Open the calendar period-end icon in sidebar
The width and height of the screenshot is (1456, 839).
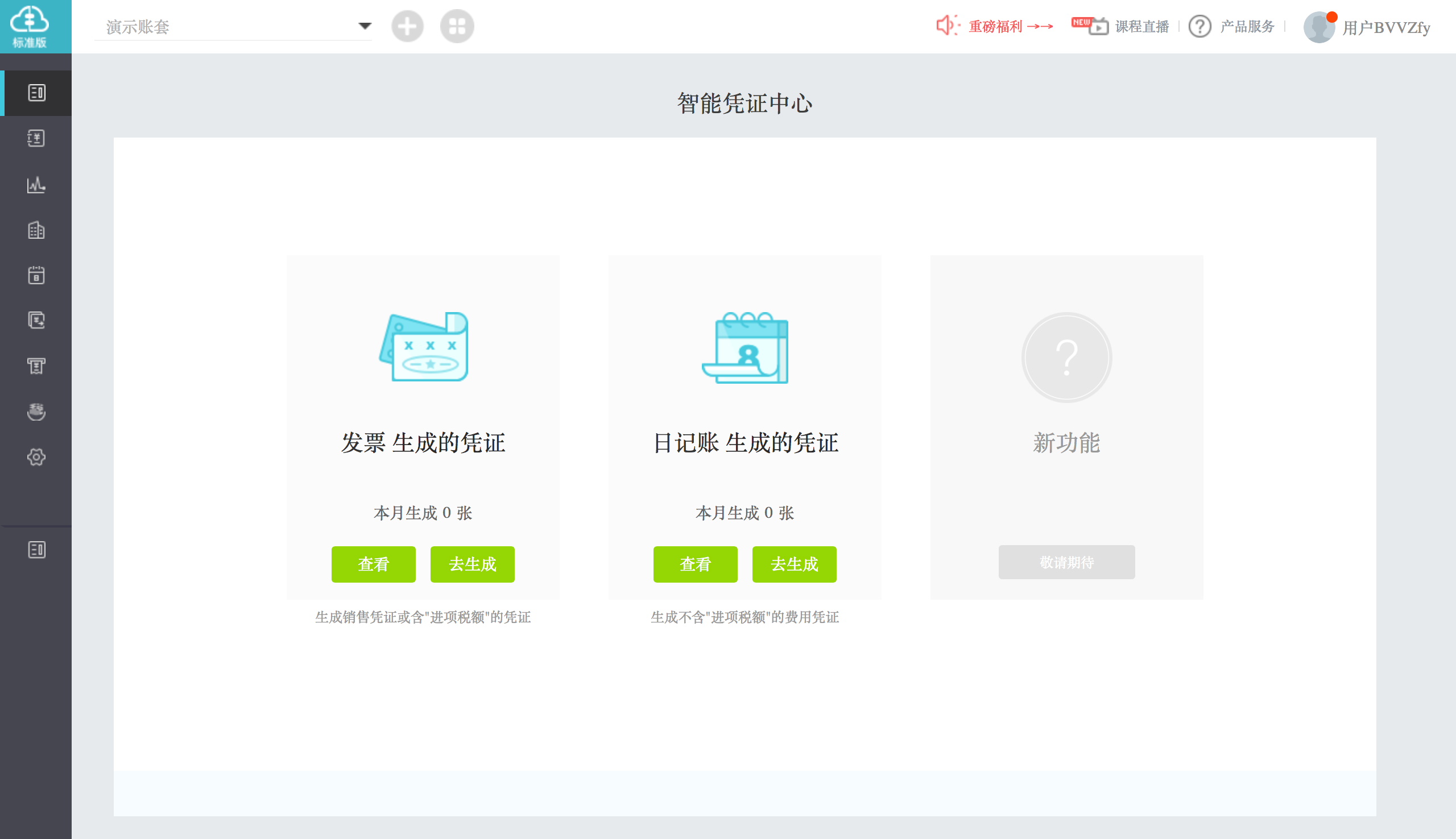36,276
